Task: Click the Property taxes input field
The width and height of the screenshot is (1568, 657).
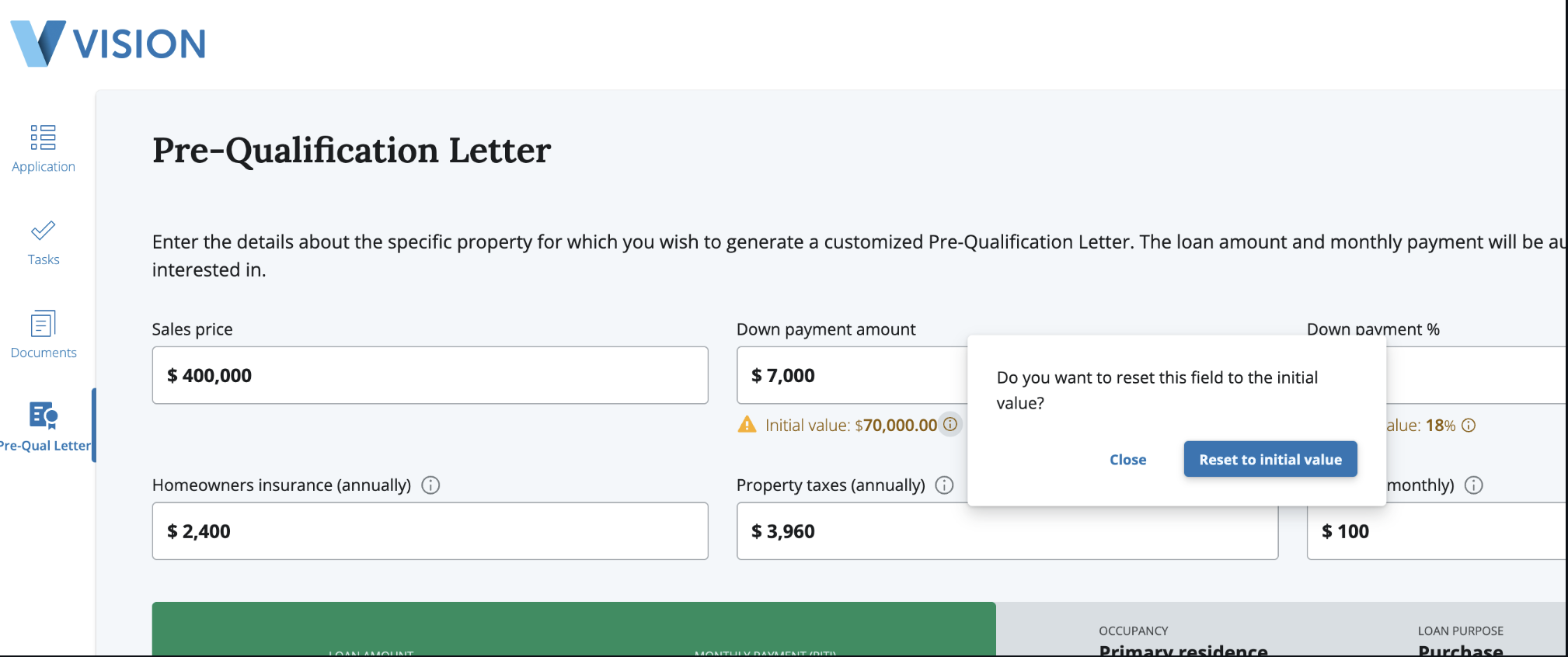Action: tap(1006, 532)
